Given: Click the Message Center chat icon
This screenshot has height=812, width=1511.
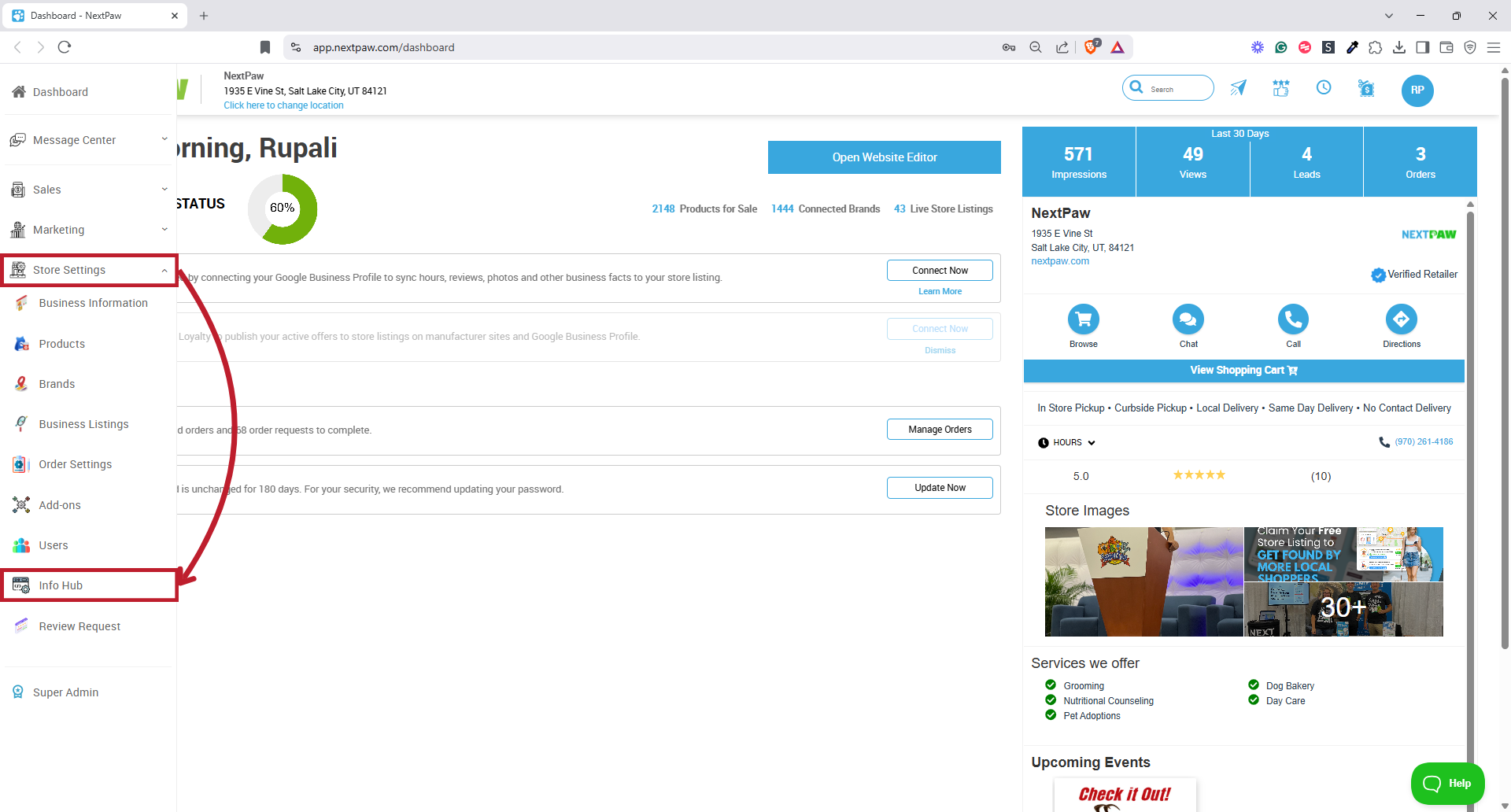Looking at the screenshot, I should click(x=17, y=140).
